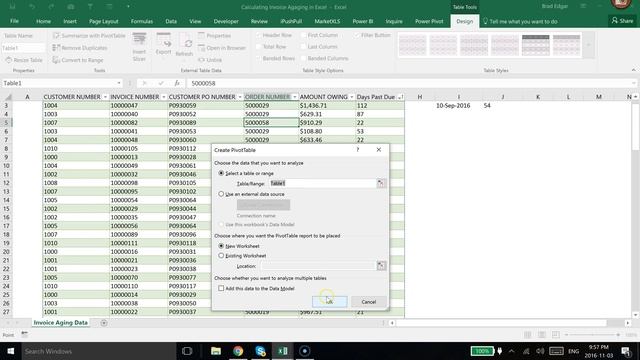
Task: Switch to the Insert ribbon tab
Action: click(70, 21)
